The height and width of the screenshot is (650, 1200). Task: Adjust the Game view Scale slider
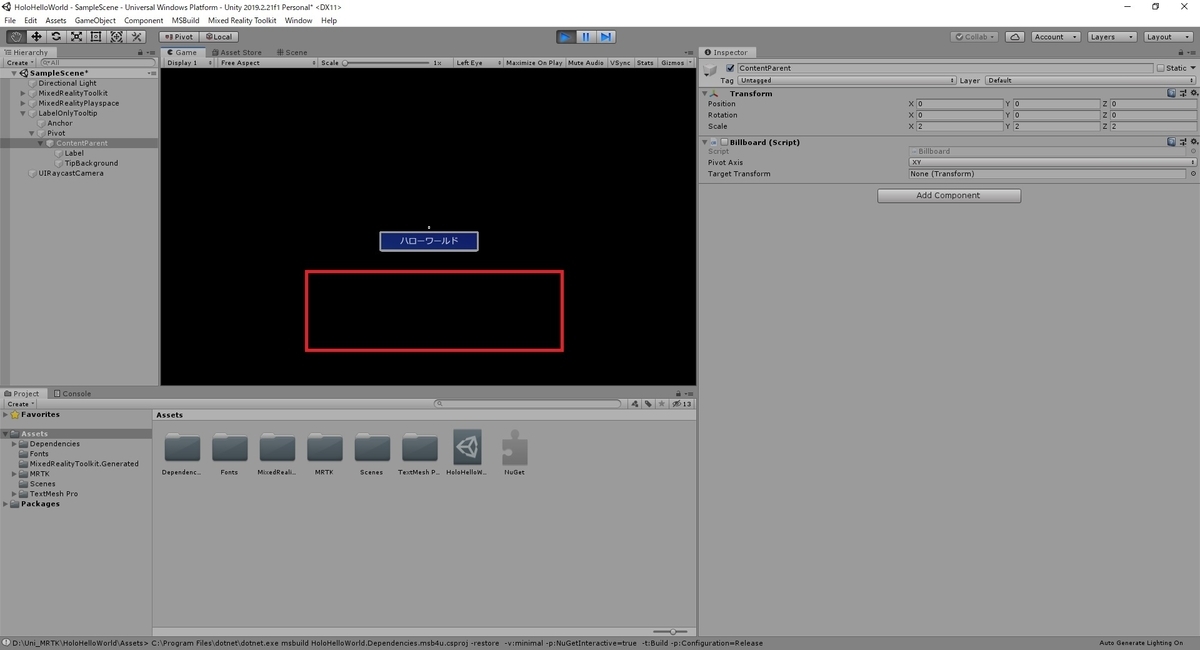[386, 63]
